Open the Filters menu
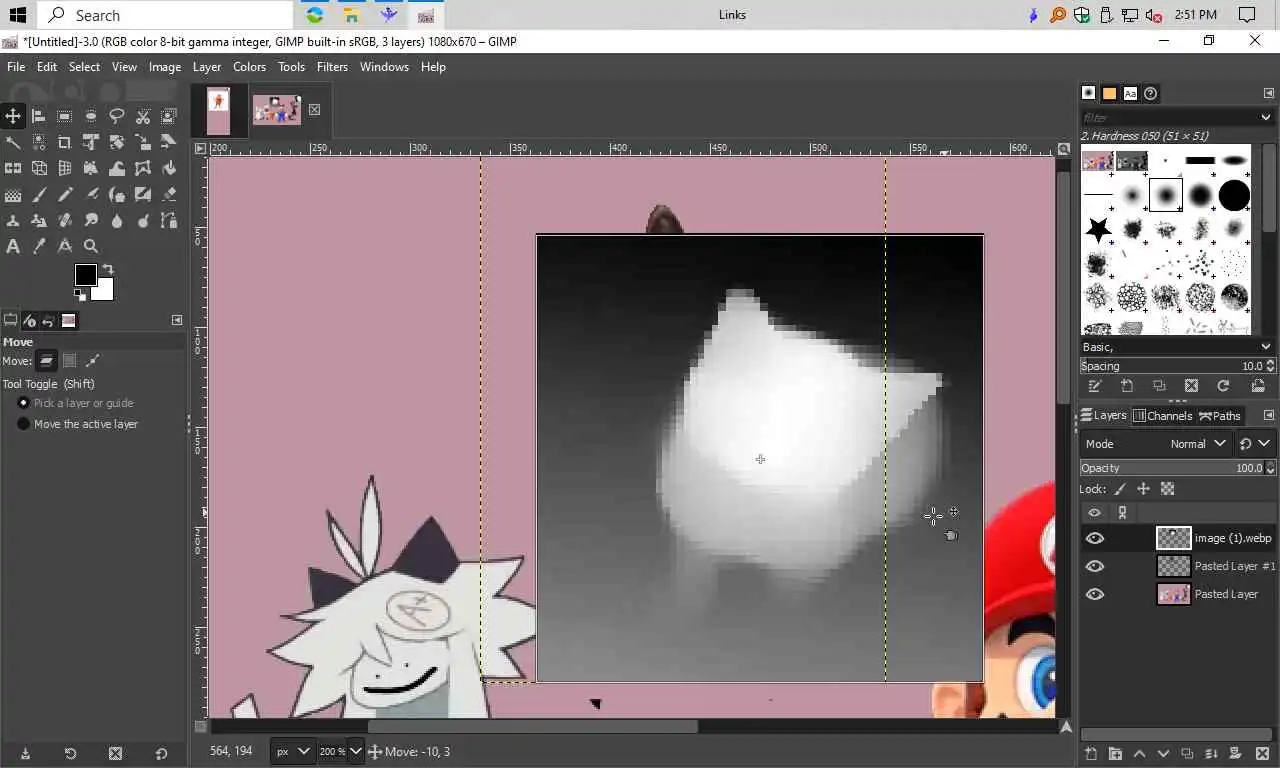Image resolution: width=1280 pixels, height=768 pixels. click(x=332, y=67)
